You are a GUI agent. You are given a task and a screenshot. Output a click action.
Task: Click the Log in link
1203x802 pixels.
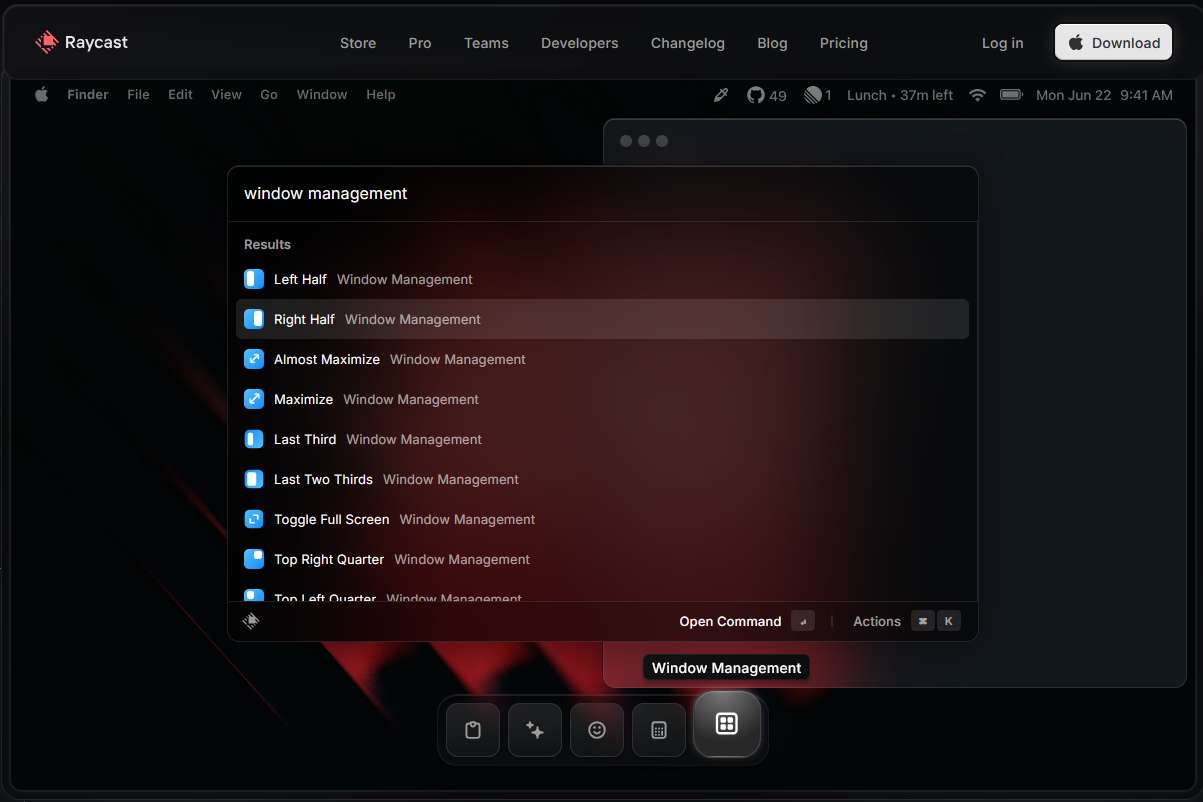1002,43
